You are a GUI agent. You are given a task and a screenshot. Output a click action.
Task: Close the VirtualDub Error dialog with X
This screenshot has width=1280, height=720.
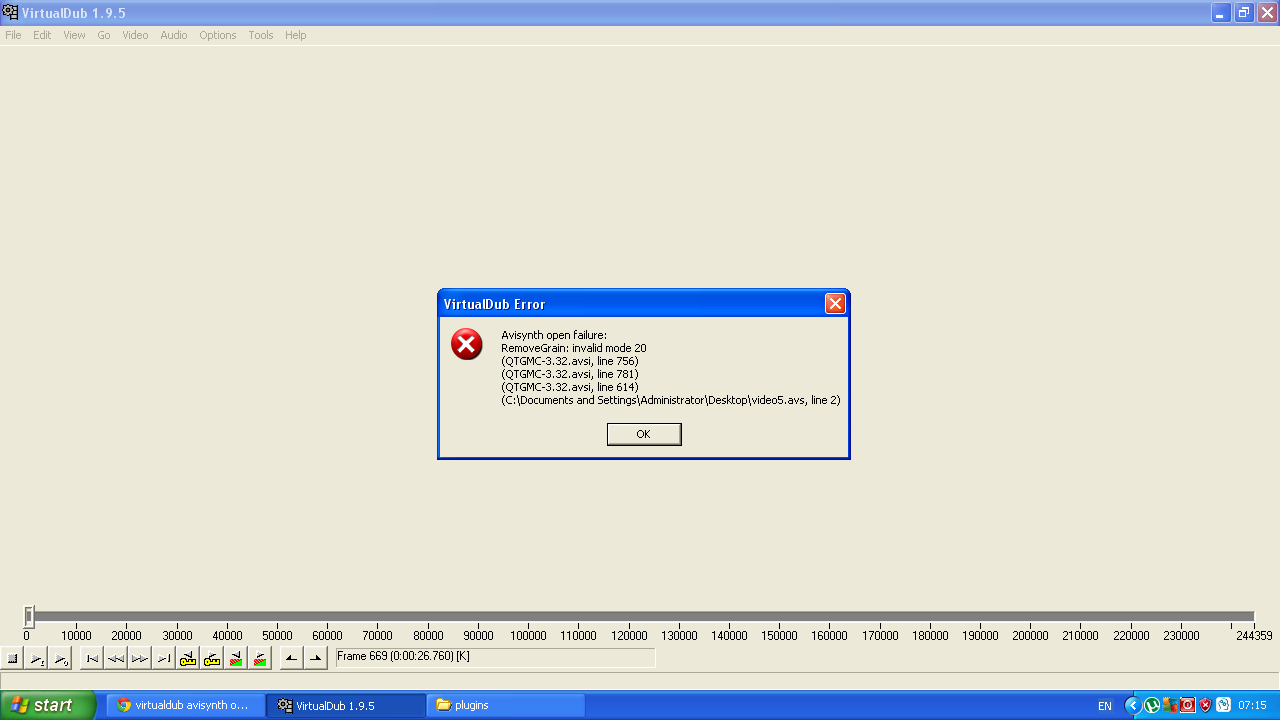pos(835,304)
